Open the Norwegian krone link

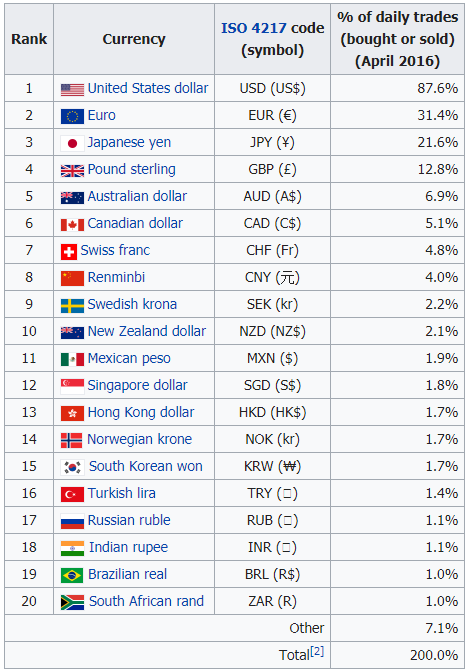tap(139, 439)
